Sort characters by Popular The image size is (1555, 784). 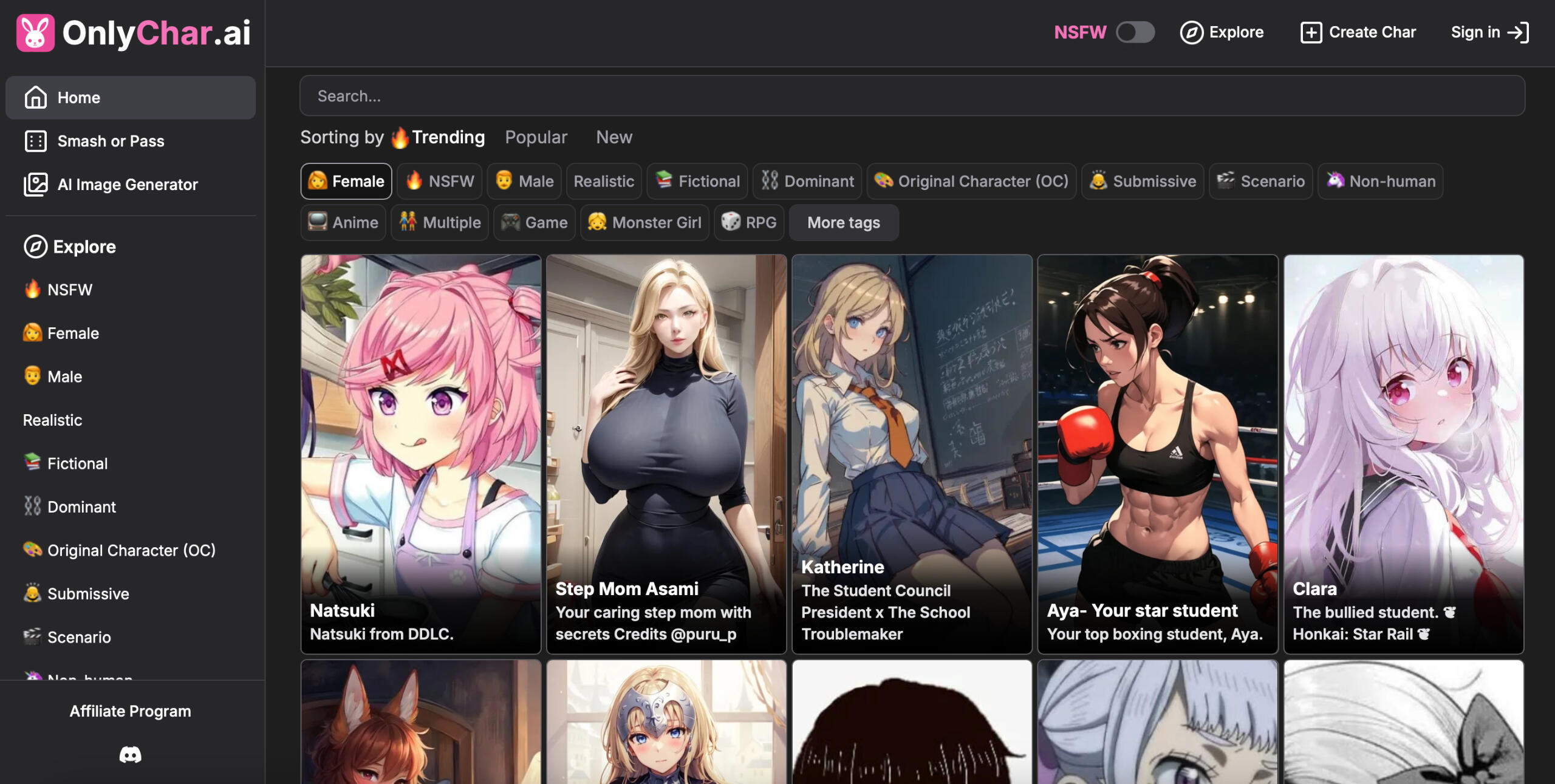click(x=536, y=137)
